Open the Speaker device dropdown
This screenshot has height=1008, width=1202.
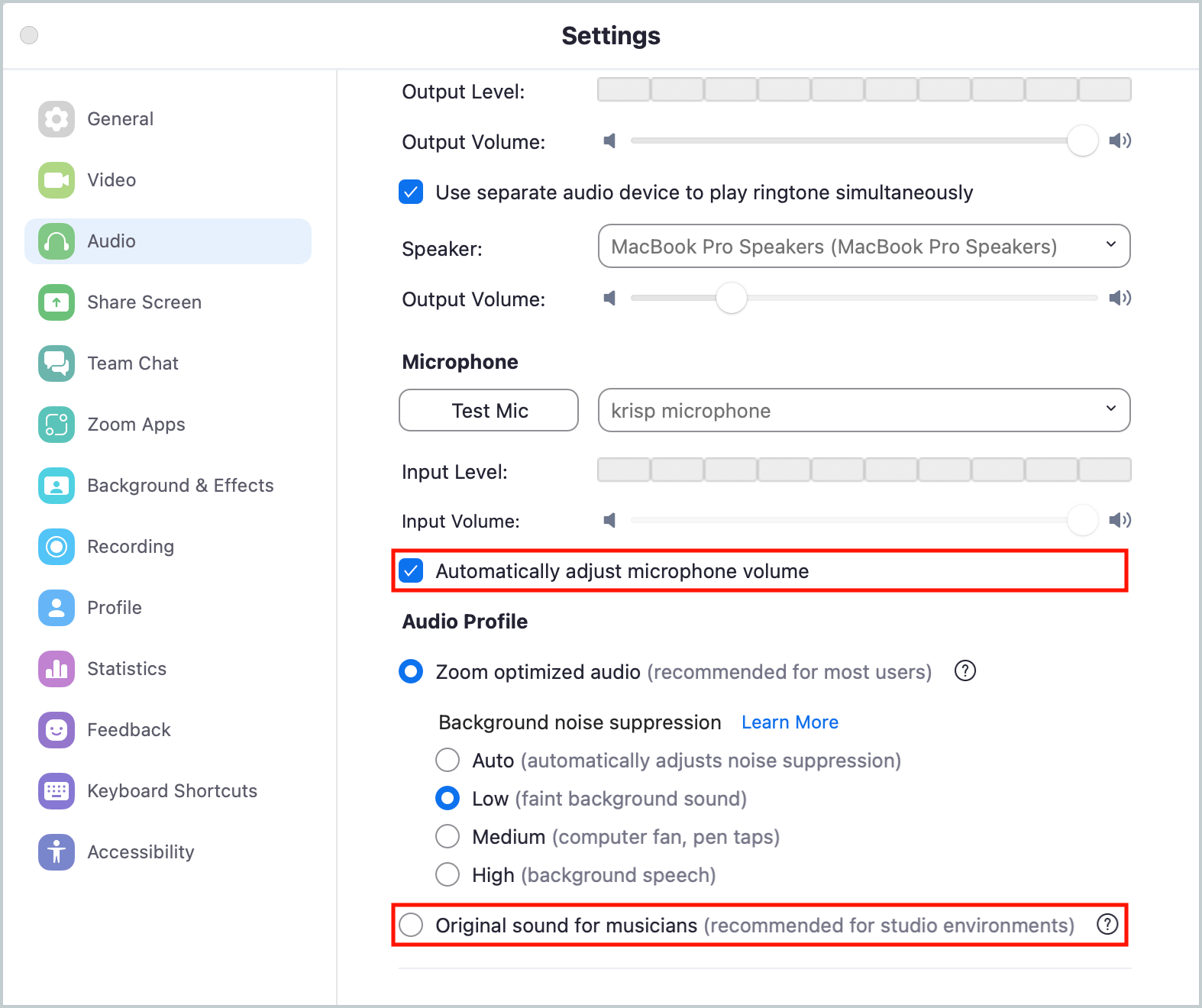click(x=864, y=246)
